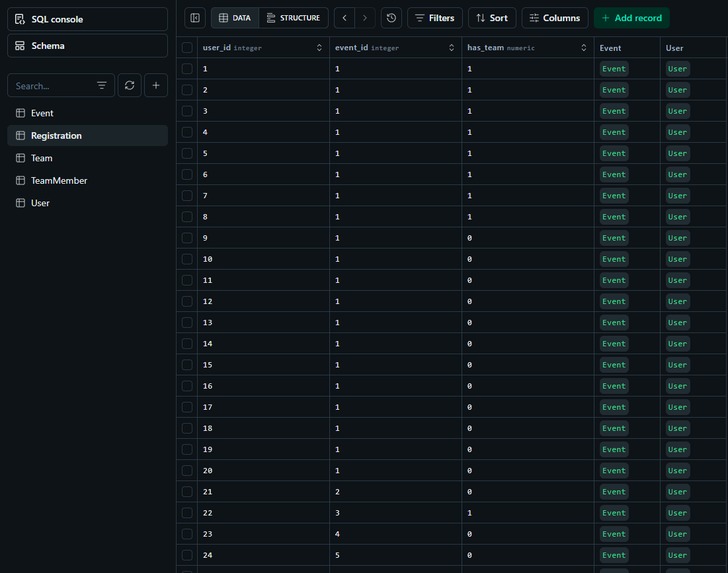Click user_id cell showing 16

(x=263, y=386)
